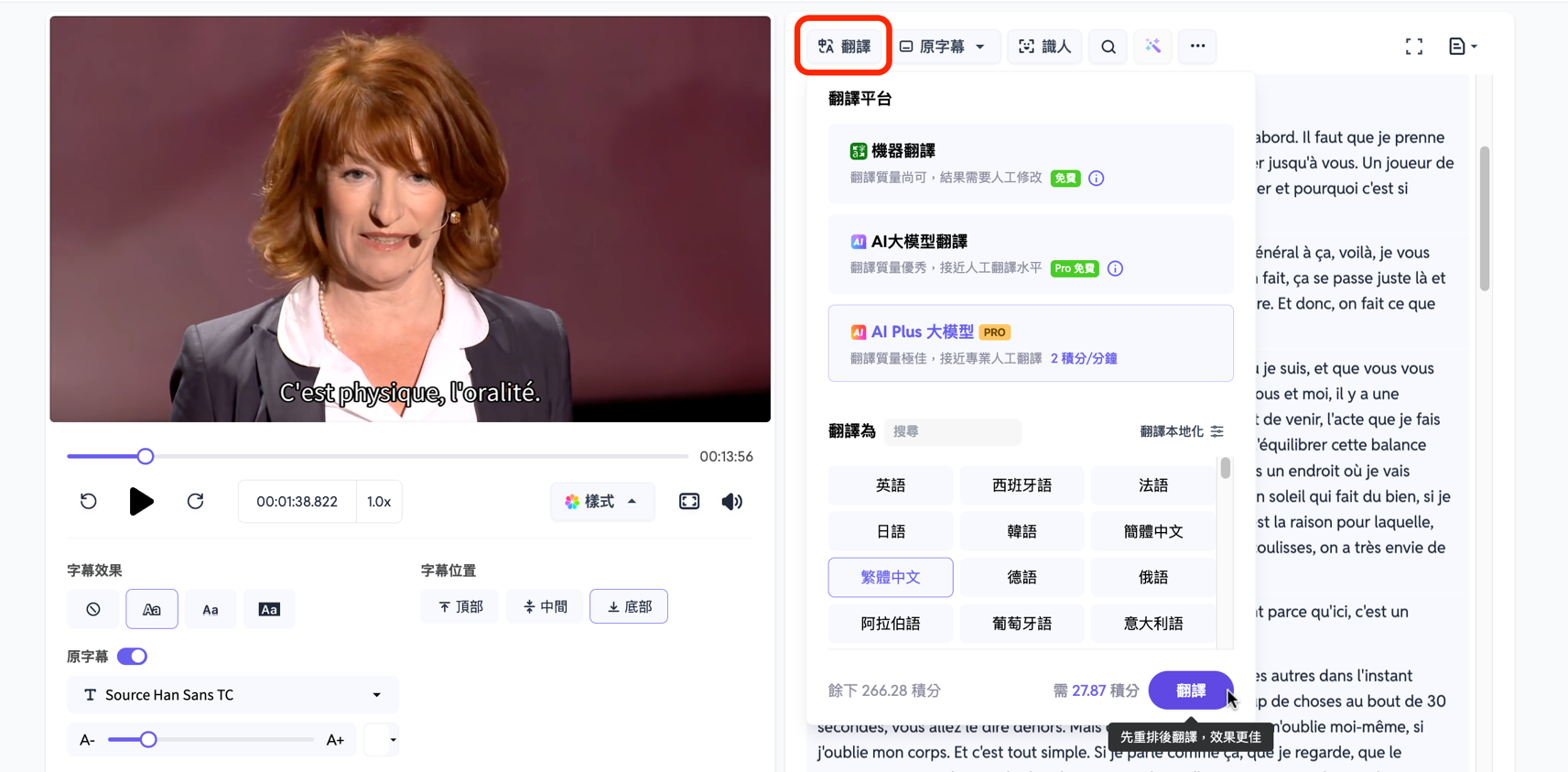
Task: Deselect 繁體中文 target language
Action: click(x=891, y=577)
